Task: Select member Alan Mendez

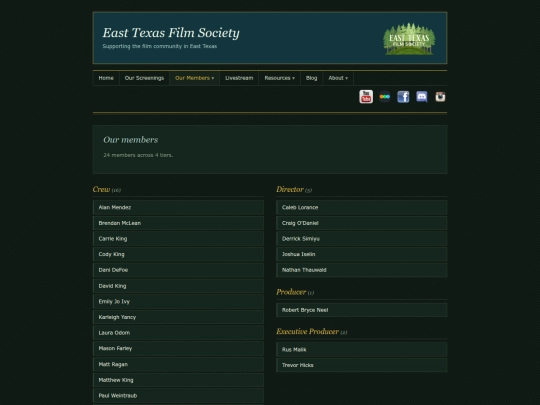Action: [x=178, y=207]
